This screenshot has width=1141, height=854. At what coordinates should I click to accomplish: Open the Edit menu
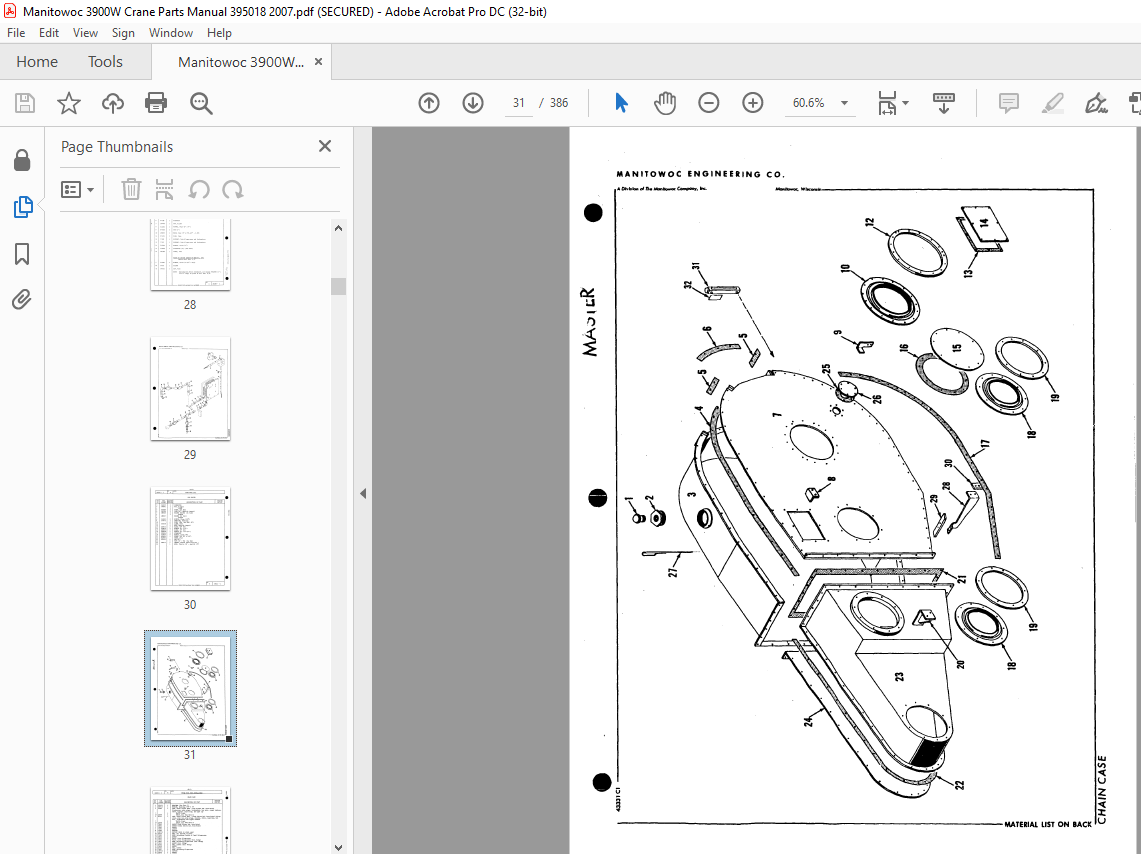point(49,33)
